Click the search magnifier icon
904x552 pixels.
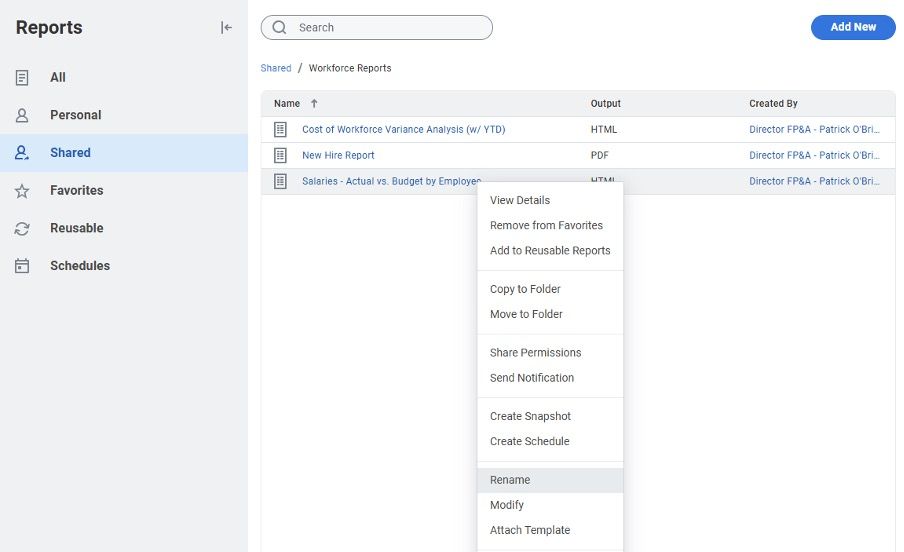coord(279,28)
